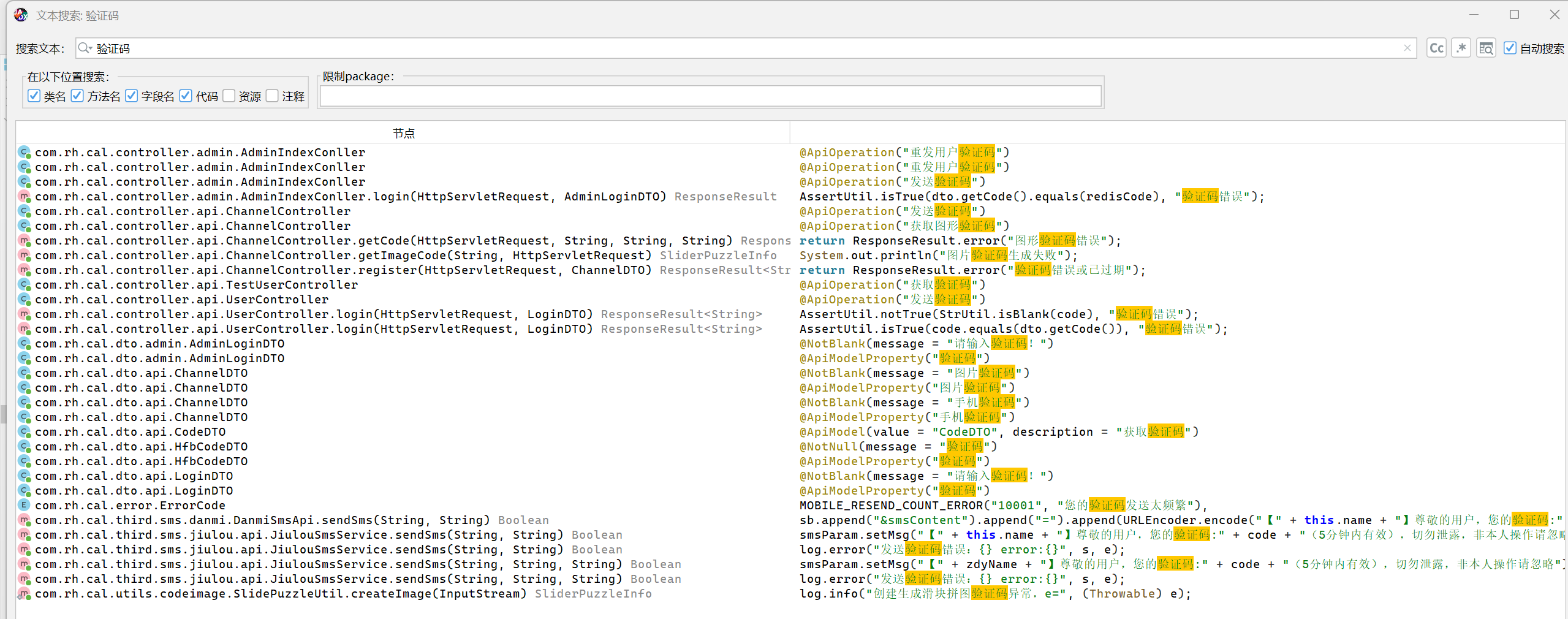Screen dimensions: 1568x619
Task: Maximize the 文本搜索 window
Action: (x=1514, y=15)
